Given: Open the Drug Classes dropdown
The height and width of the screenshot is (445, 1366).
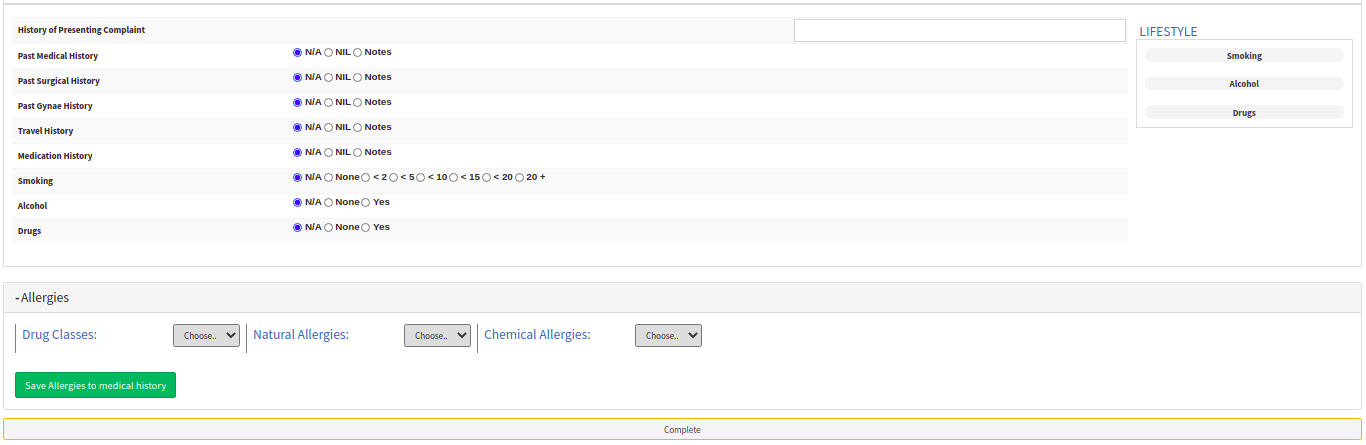Looking at the screenshot, I should coord(206,336).
